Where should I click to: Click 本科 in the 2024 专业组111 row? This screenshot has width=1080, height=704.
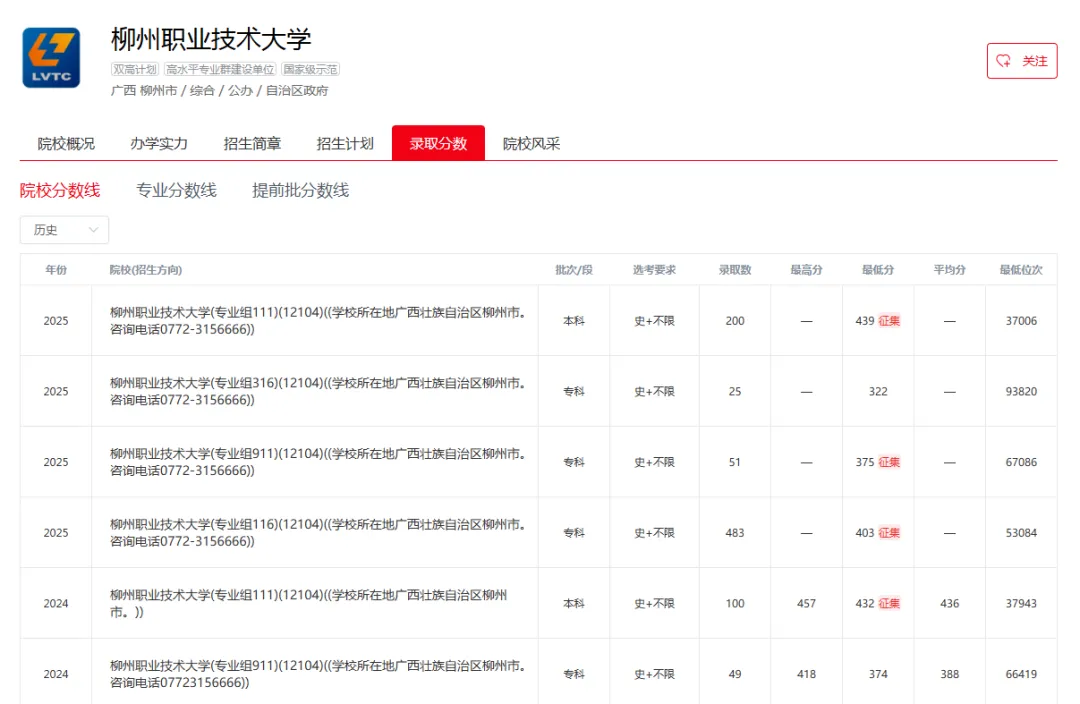[574, 603]
